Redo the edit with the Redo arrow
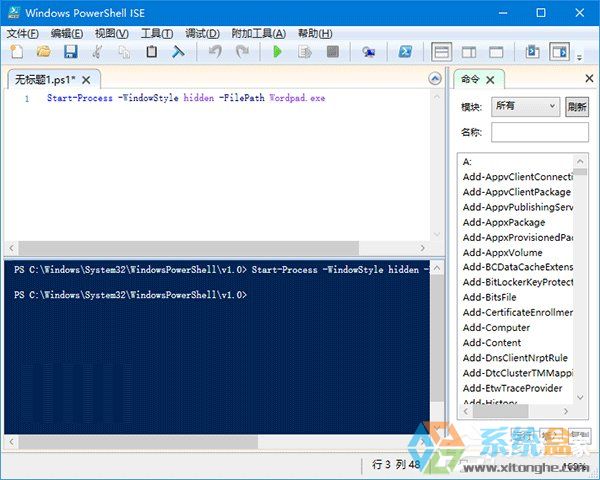Screen dimensions: 600x480 (x=242, y=51)
